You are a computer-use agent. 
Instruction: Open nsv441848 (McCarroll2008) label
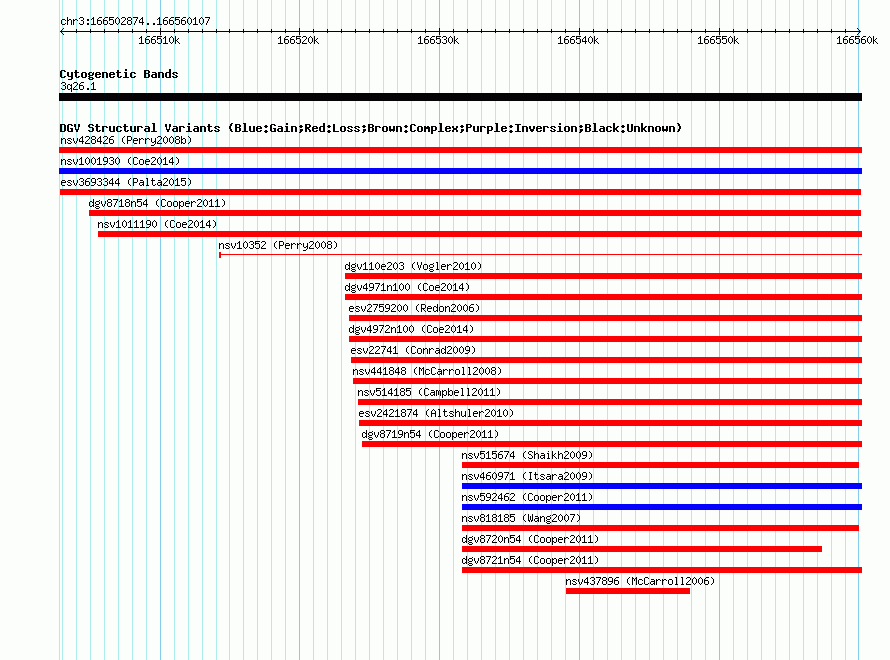(x=427, y=371)
